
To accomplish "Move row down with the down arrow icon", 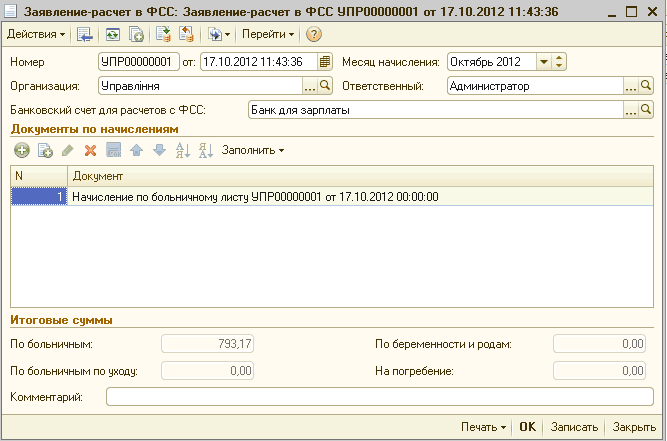I will [x=160, y=150].
